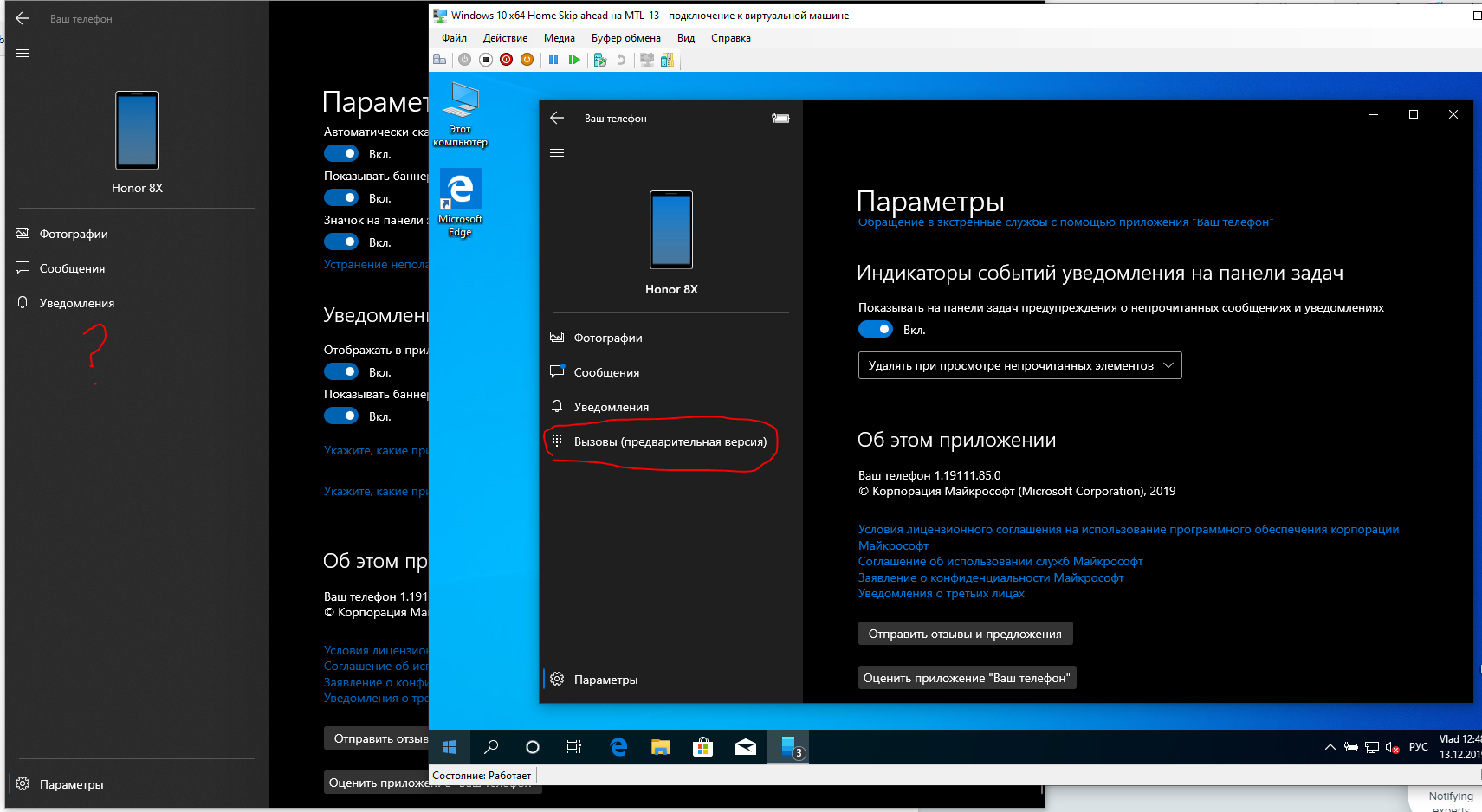Toggle hamburger menu in VM's Ваш телефон

tap(557, 153)
